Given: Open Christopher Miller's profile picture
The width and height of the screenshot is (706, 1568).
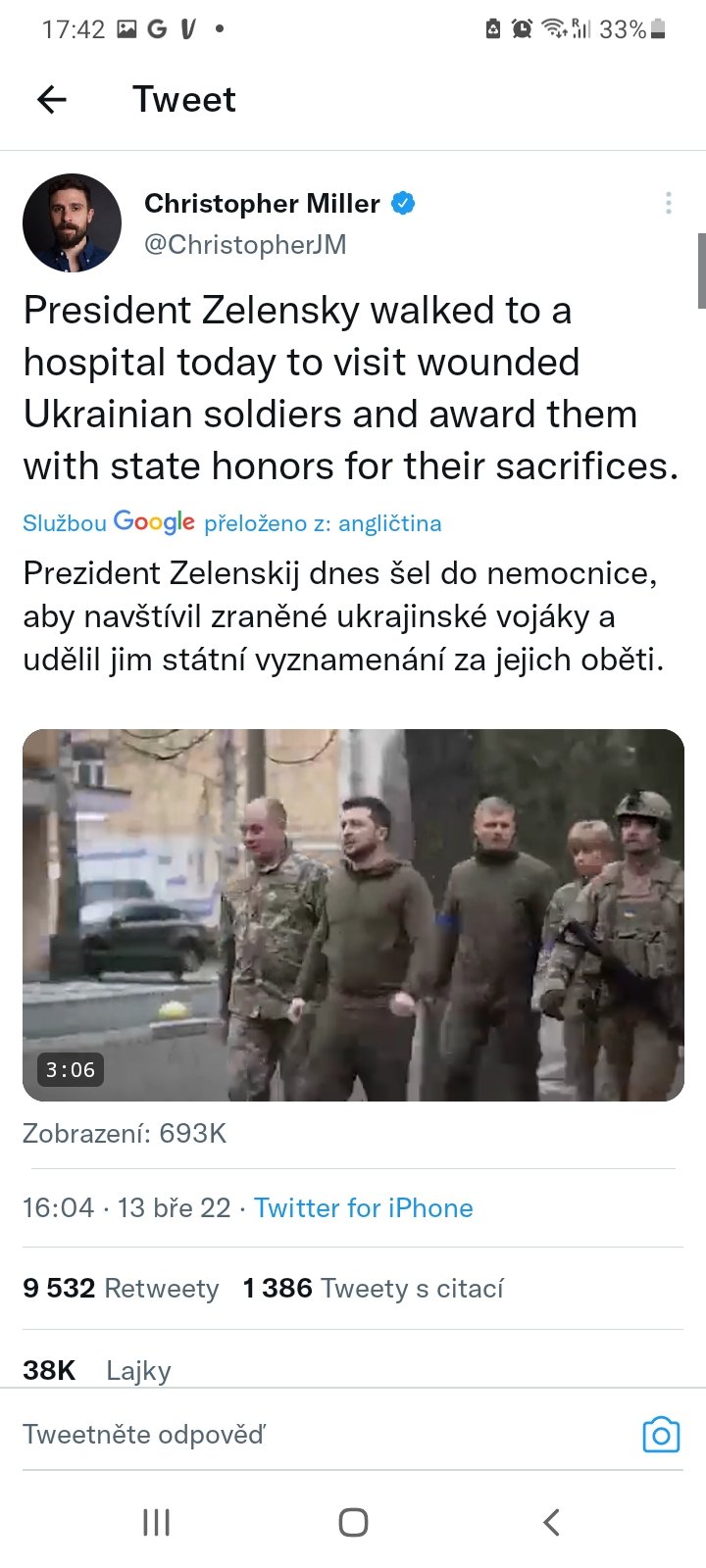Looking at the screenshot, I should [72, 222].
